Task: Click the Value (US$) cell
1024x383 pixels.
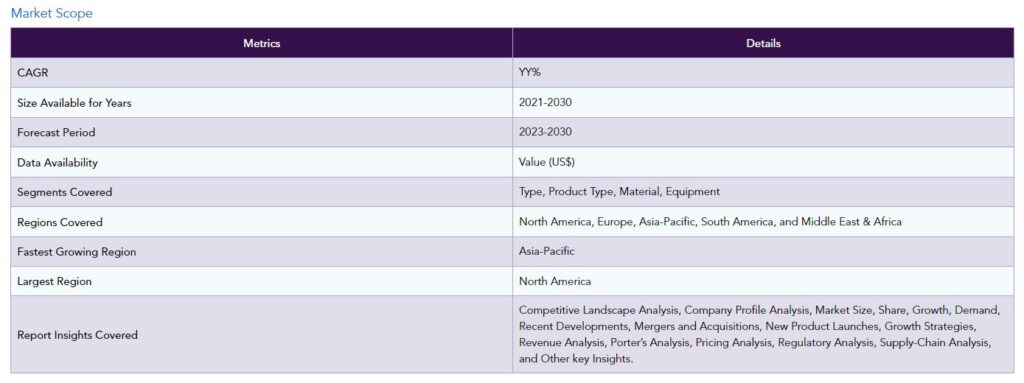Action: tap(763, 162)
